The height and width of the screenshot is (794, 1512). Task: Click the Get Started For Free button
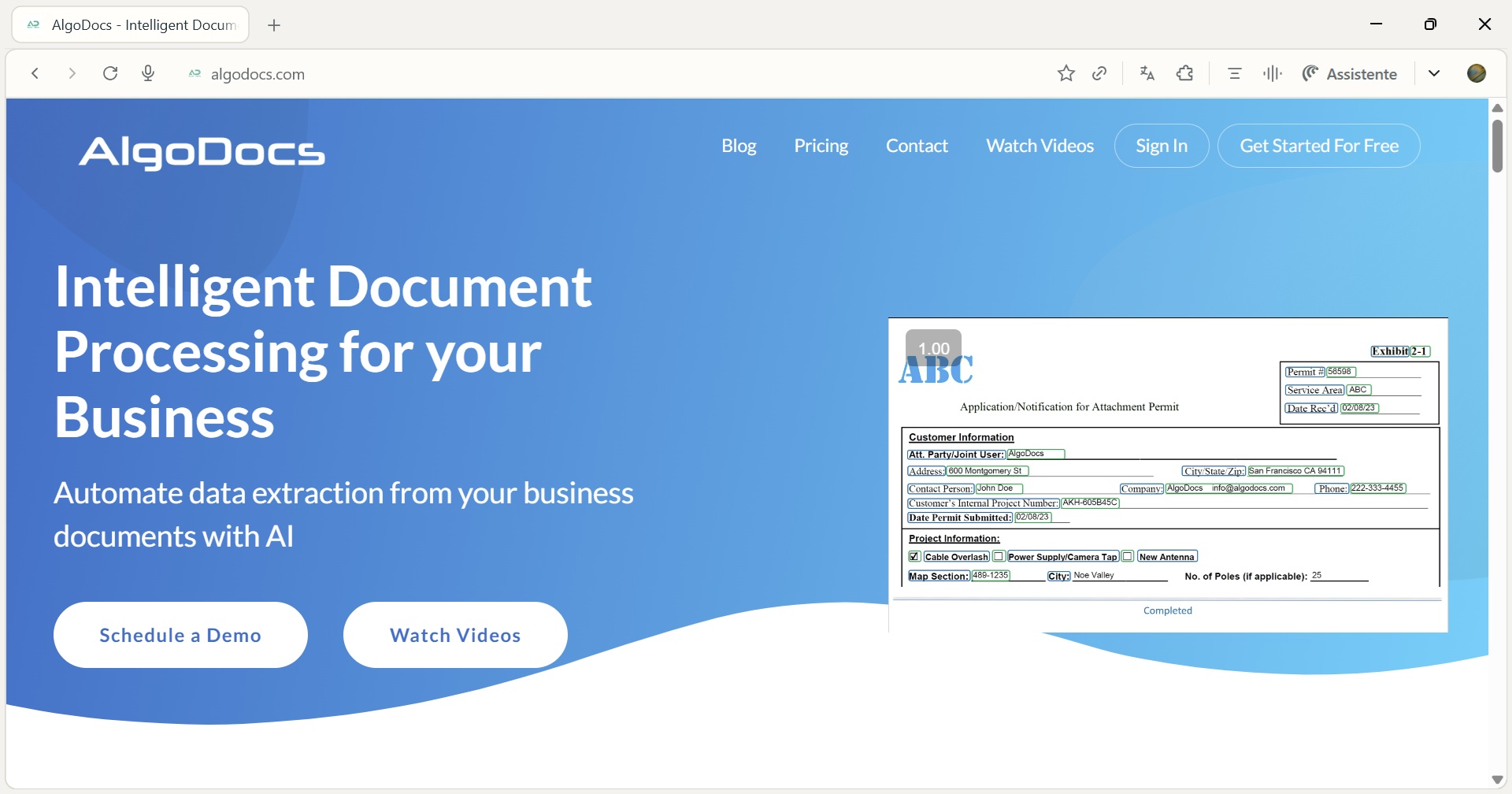point(1319,146)
